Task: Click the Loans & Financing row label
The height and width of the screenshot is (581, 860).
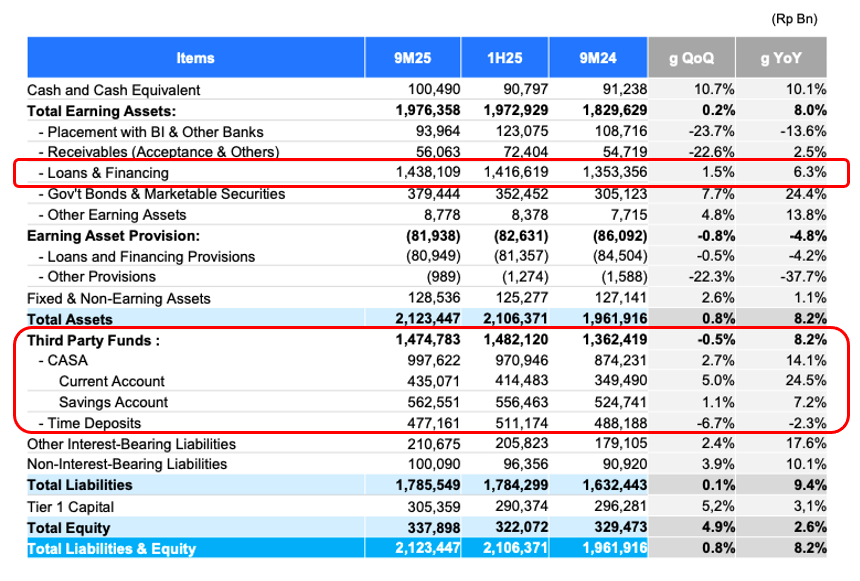Action: pos(103,173)
